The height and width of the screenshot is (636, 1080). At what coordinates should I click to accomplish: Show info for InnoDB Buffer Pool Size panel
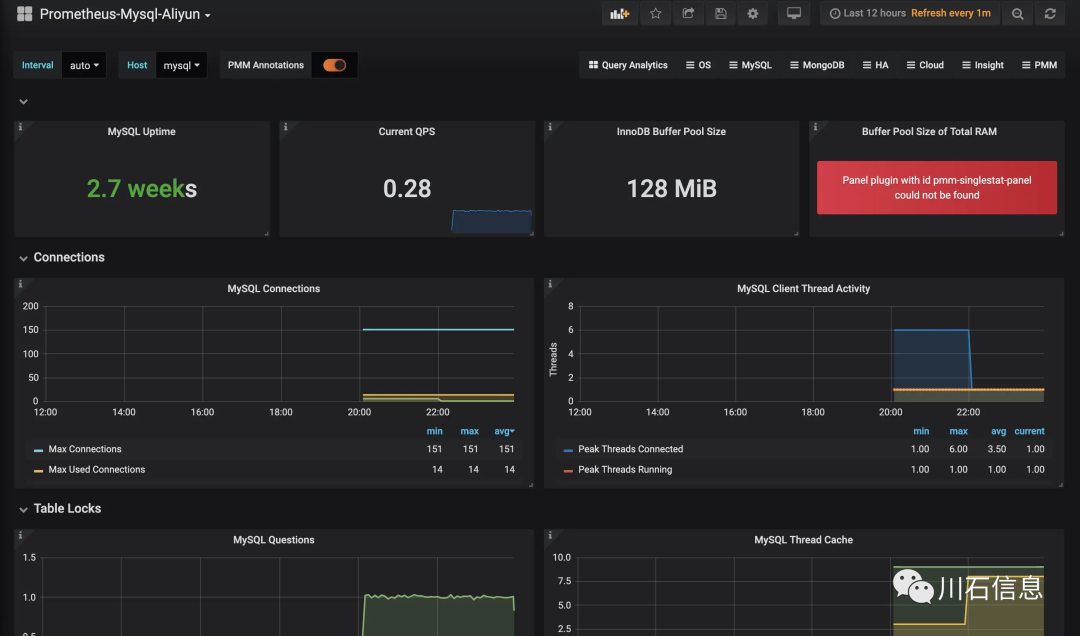550,127
